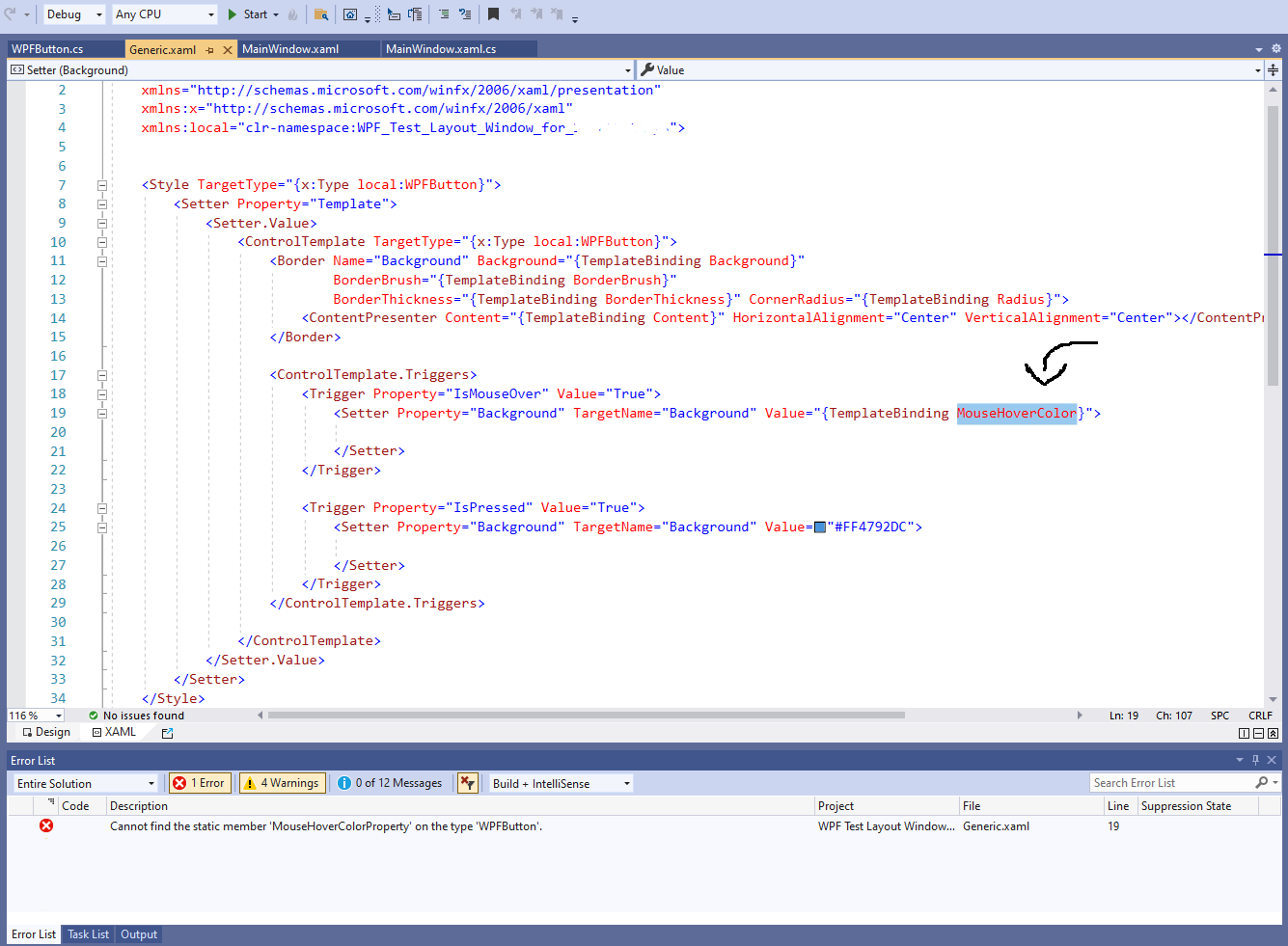Sort by the Description column header
Screen dimensions: 1288x946
coord(459,806)
